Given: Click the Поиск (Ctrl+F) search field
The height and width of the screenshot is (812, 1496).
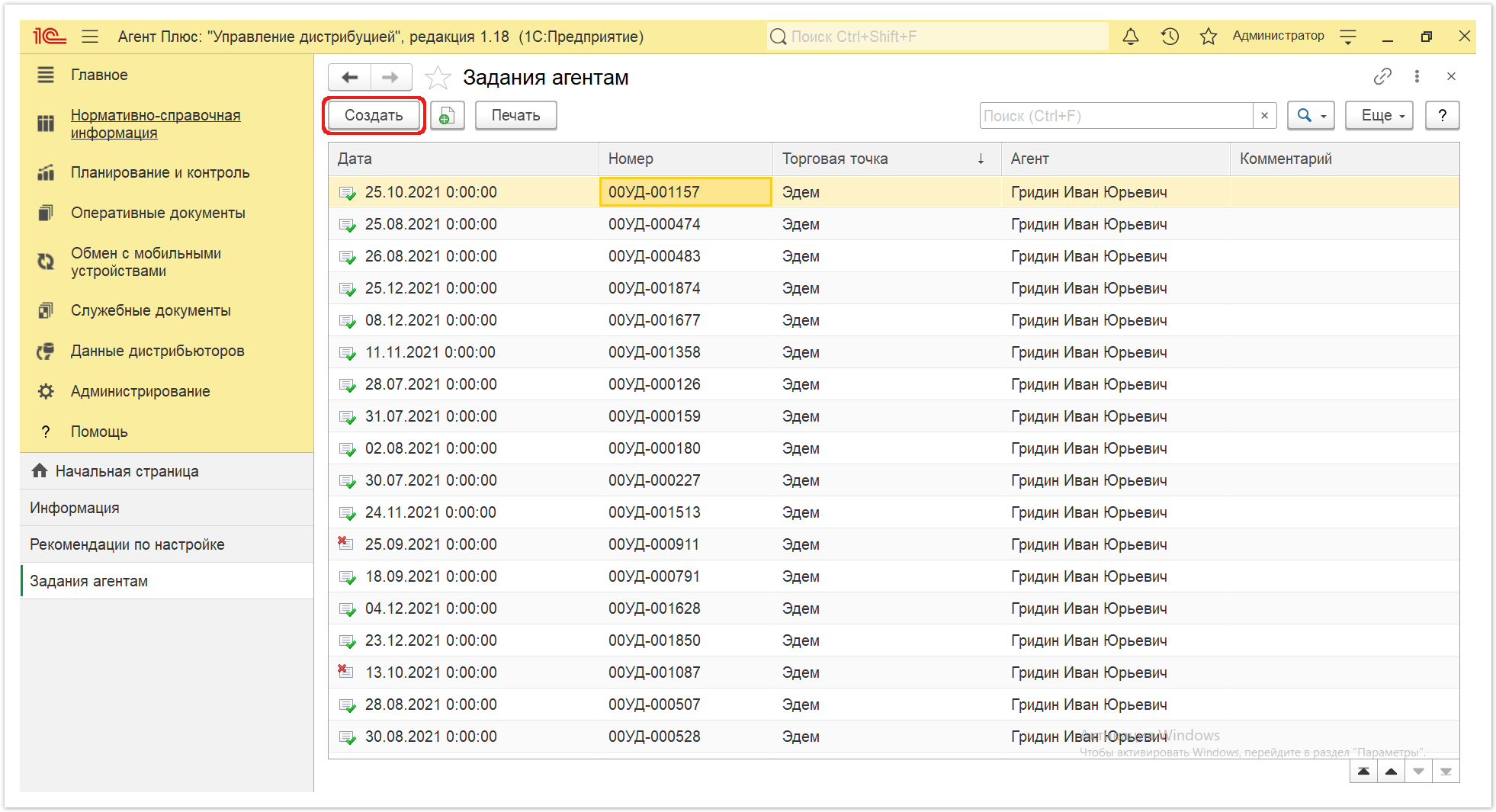Looking at the screenshot, I should [x=1116, y=116].
